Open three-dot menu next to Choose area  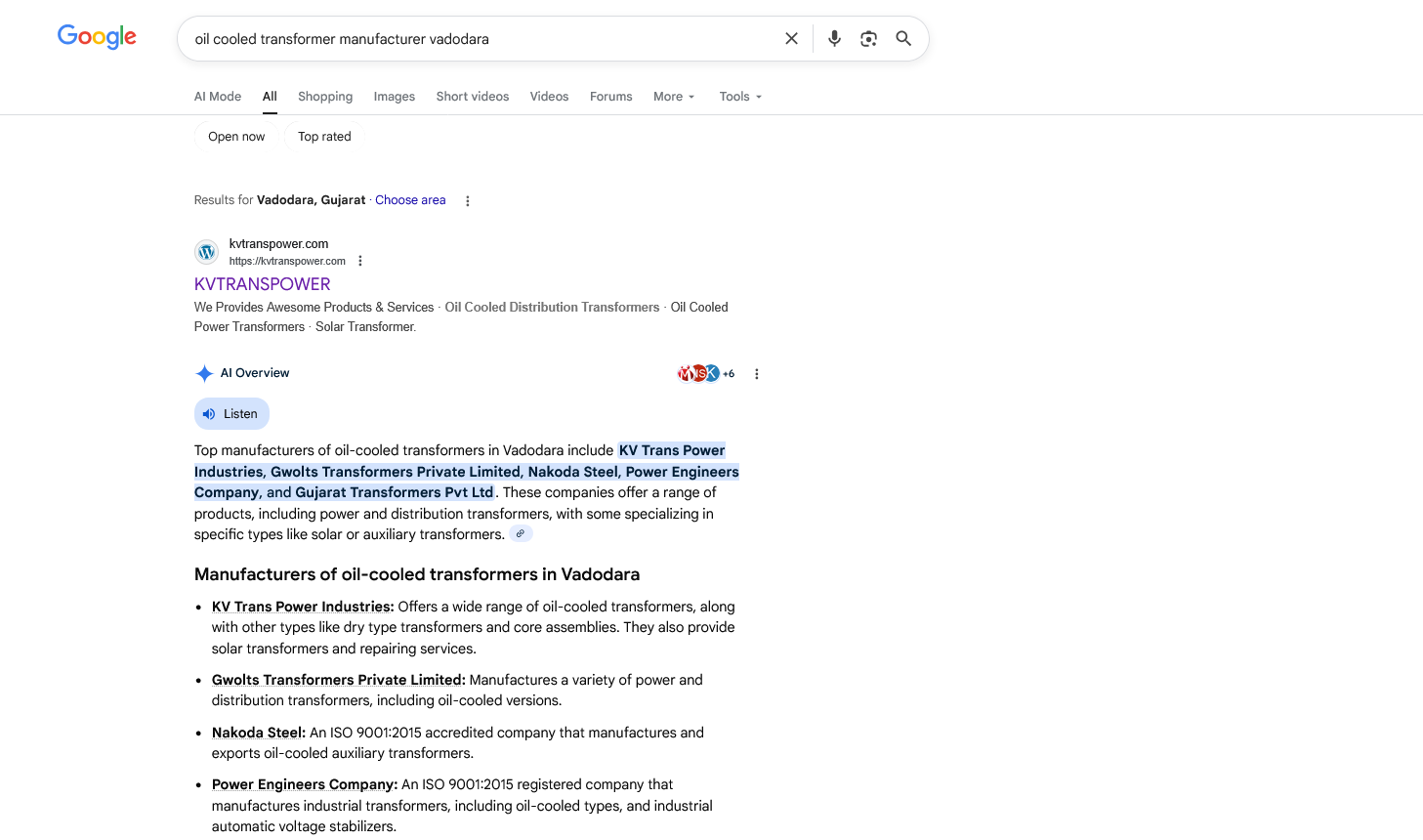(x=467, y=201)
